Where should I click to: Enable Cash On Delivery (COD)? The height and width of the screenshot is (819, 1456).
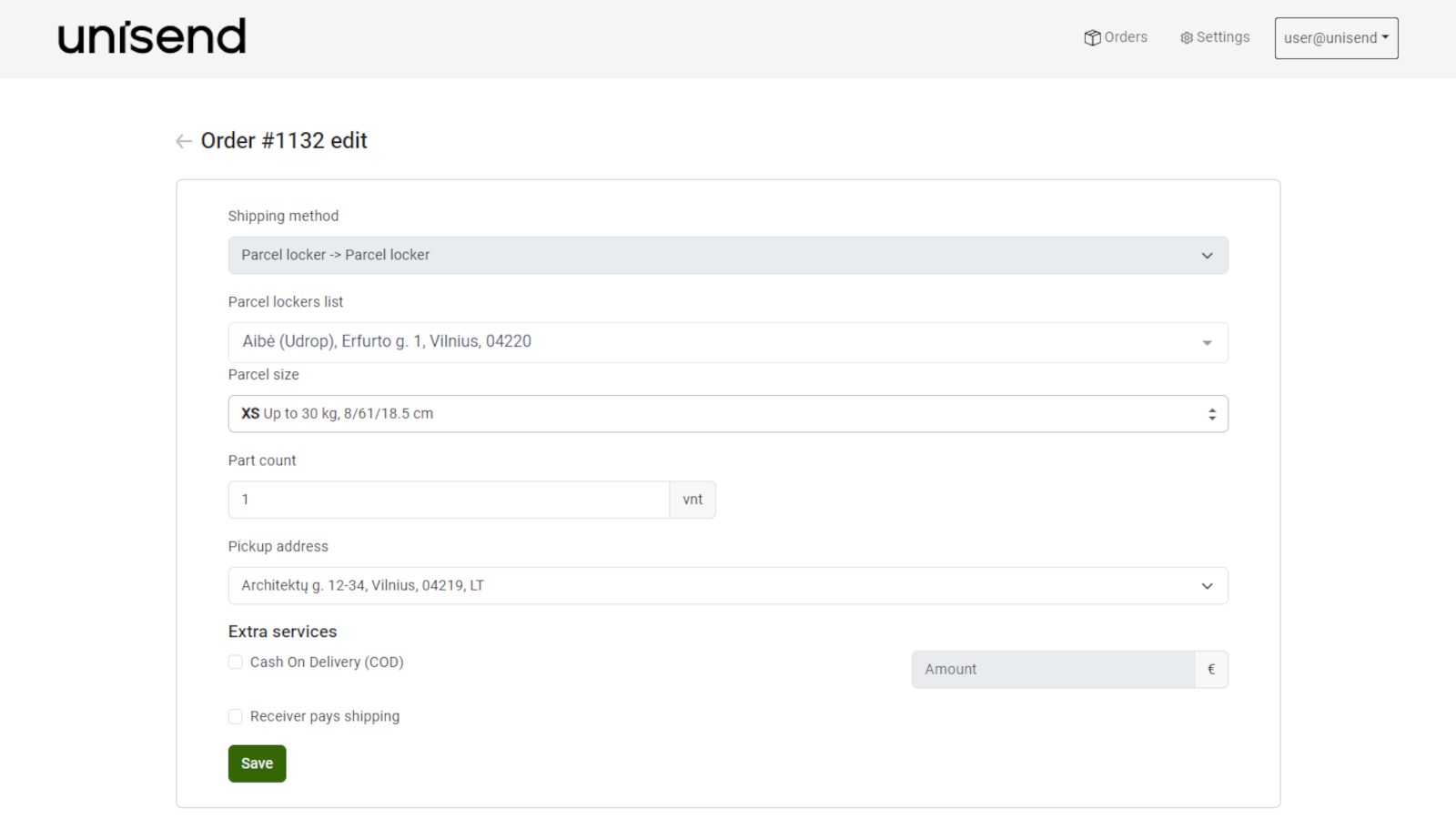pos(235,662)
